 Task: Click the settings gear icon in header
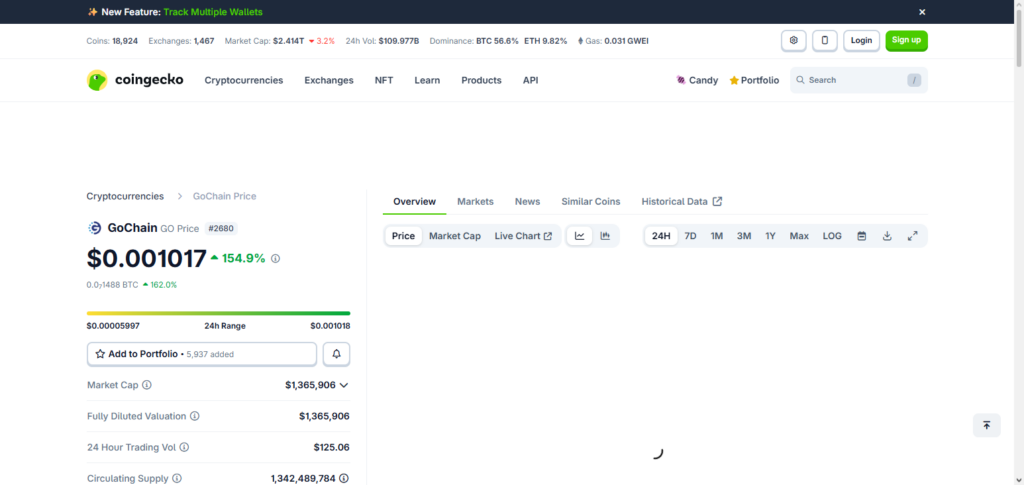[x=794, y=41]
